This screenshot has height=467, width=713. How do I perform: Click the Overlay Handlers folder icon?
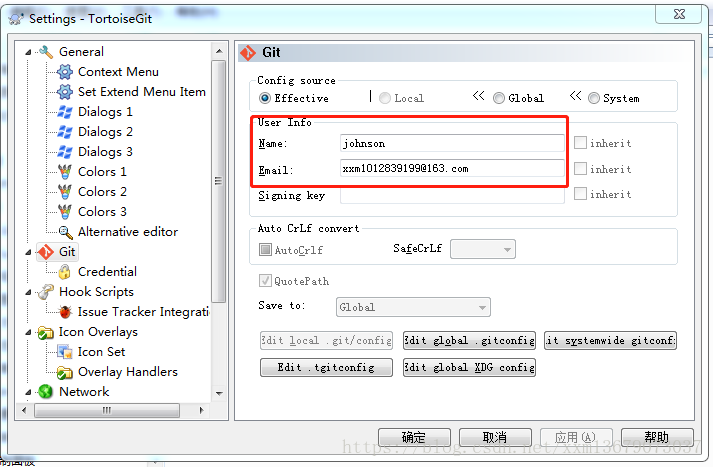[65, 372]
